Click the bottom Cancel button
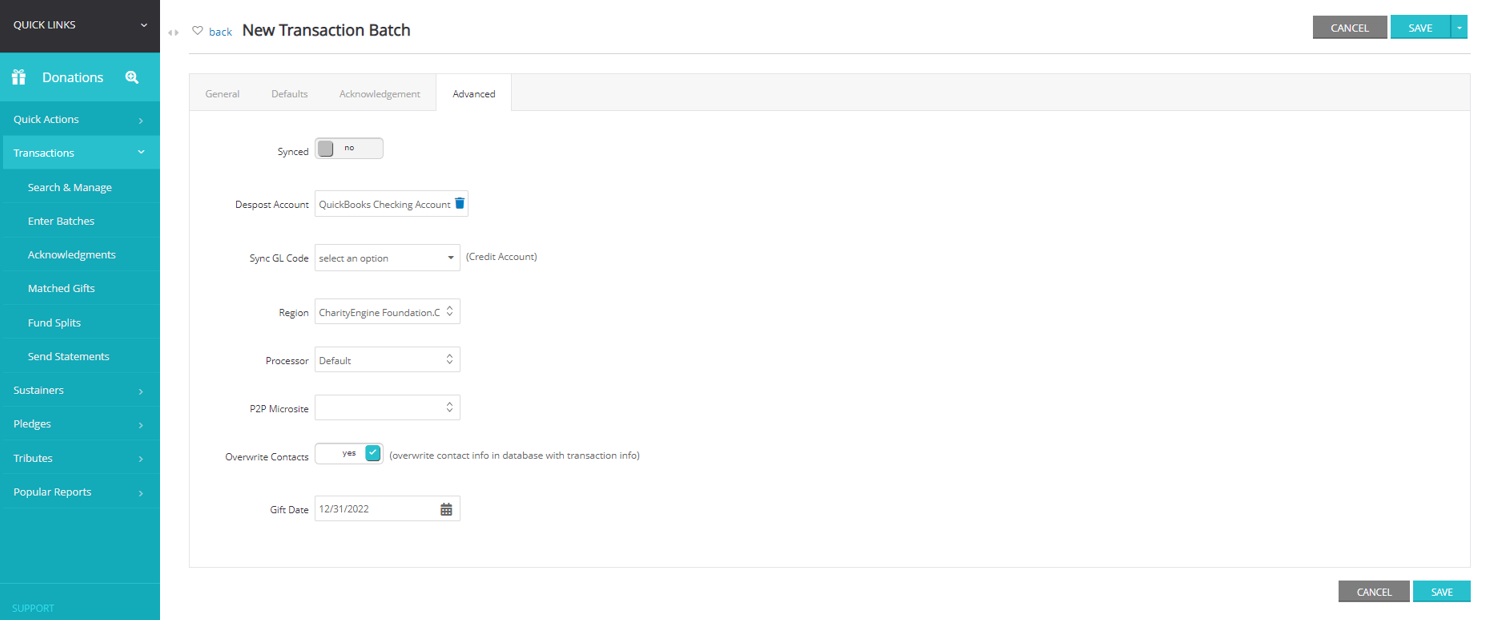 1374,592
